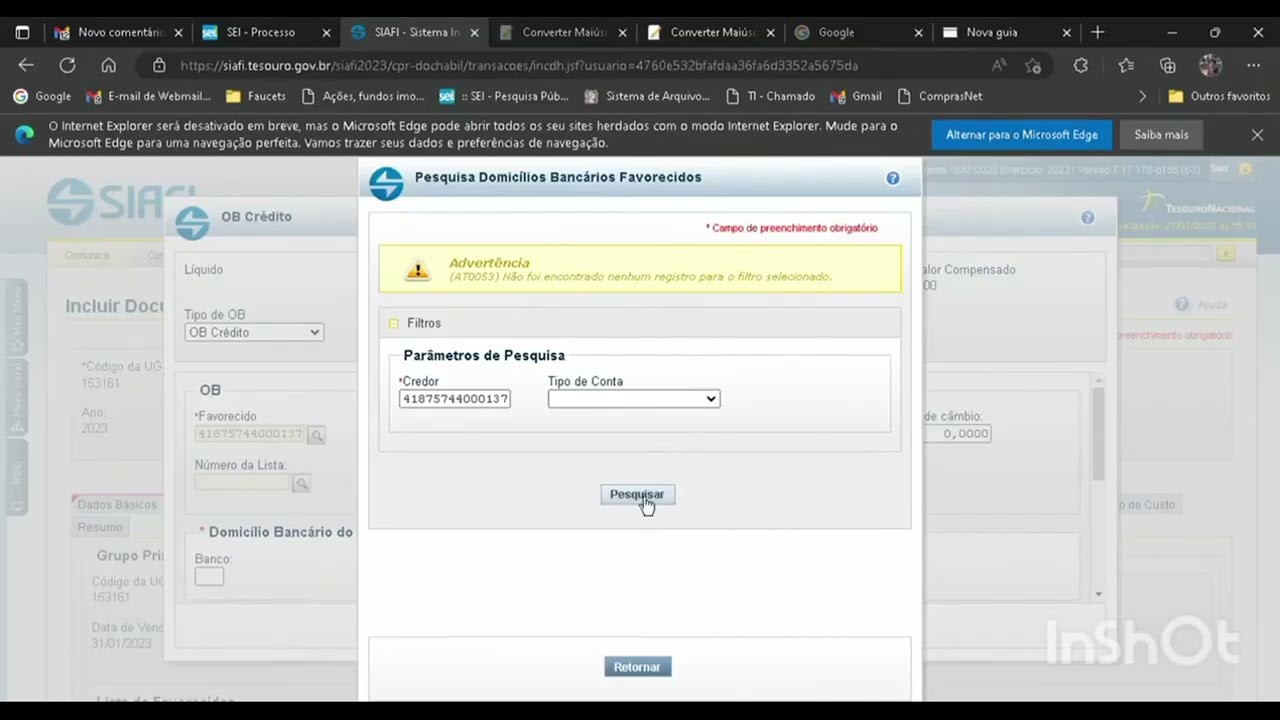Open browser extensions icon
The image size is (1280, 720).
(x=1080, y=65)
